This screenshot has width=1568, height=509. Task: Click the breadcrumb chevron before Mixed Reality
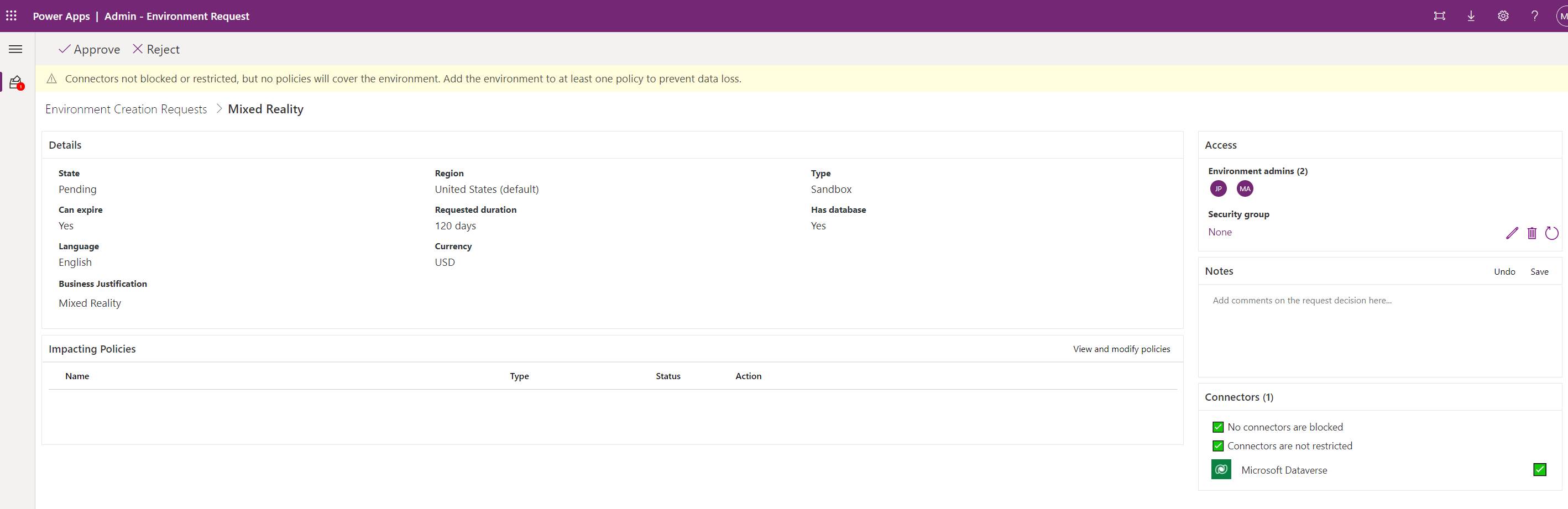[x=218, y=109]
